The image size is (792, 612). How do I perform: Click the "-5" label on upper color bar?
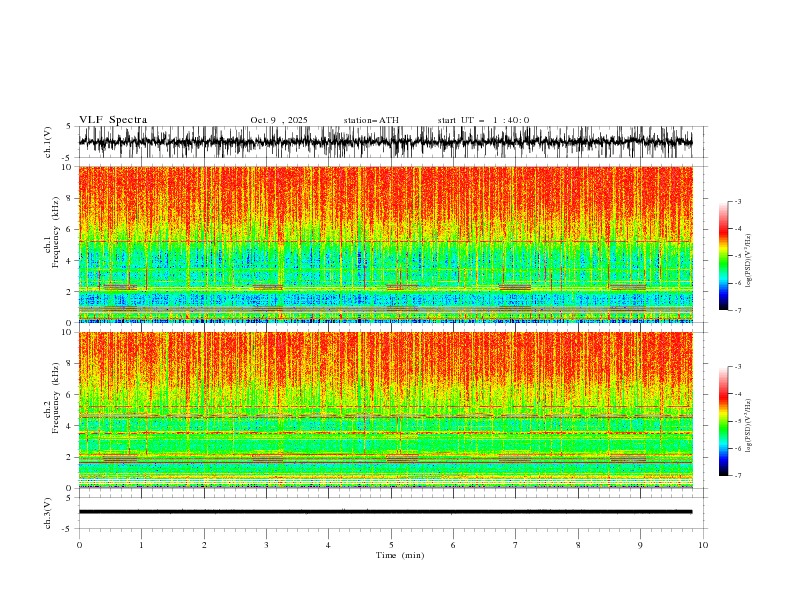tap(737, 256)
